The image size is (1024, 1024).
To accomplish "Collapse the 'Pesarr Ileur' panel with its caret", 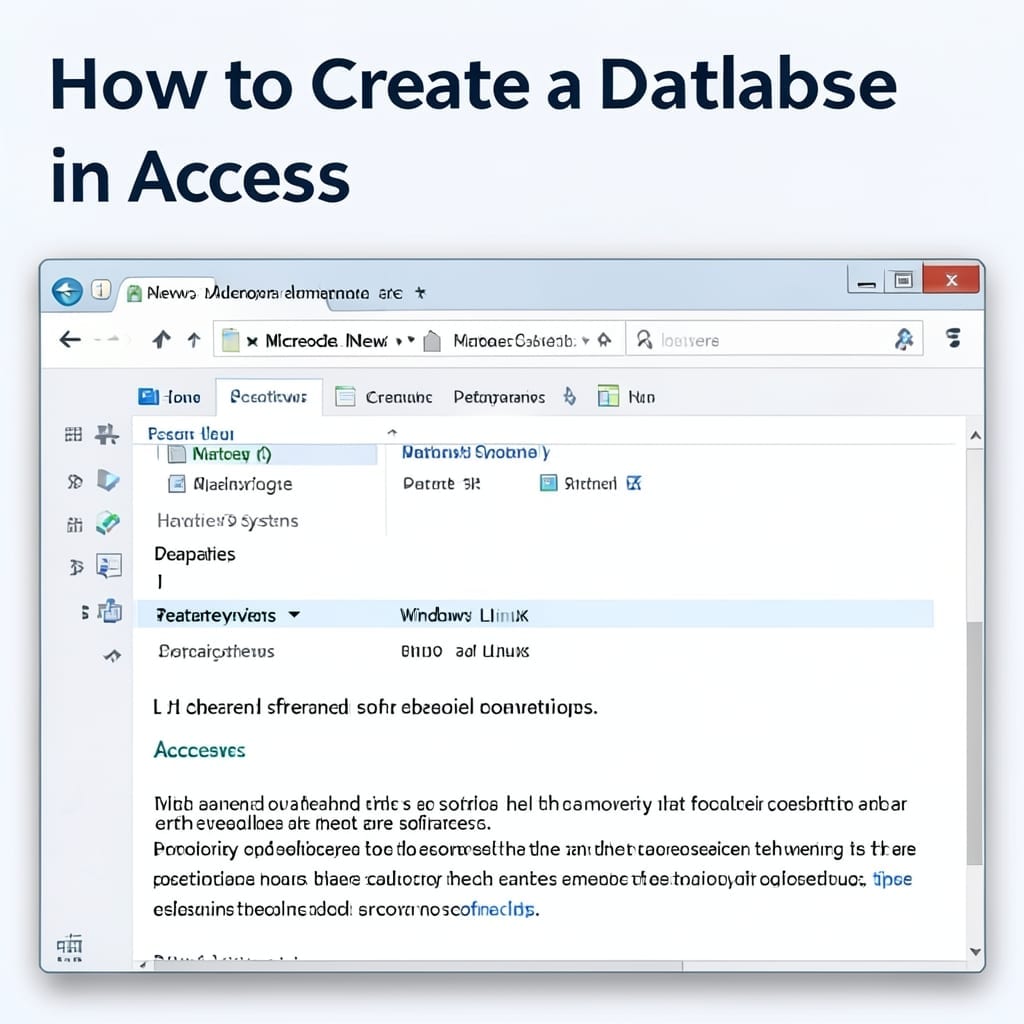I will pos(392,432).
